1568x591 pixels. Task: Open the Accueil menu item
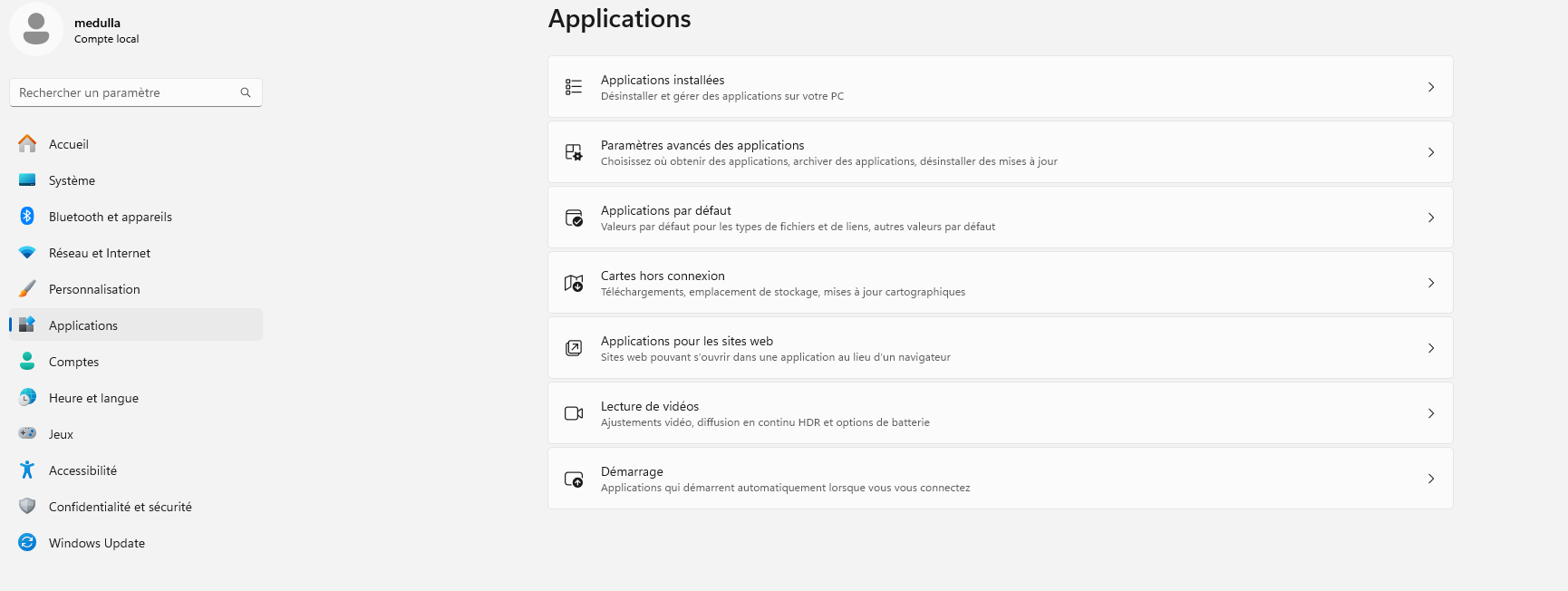[69, 143]
